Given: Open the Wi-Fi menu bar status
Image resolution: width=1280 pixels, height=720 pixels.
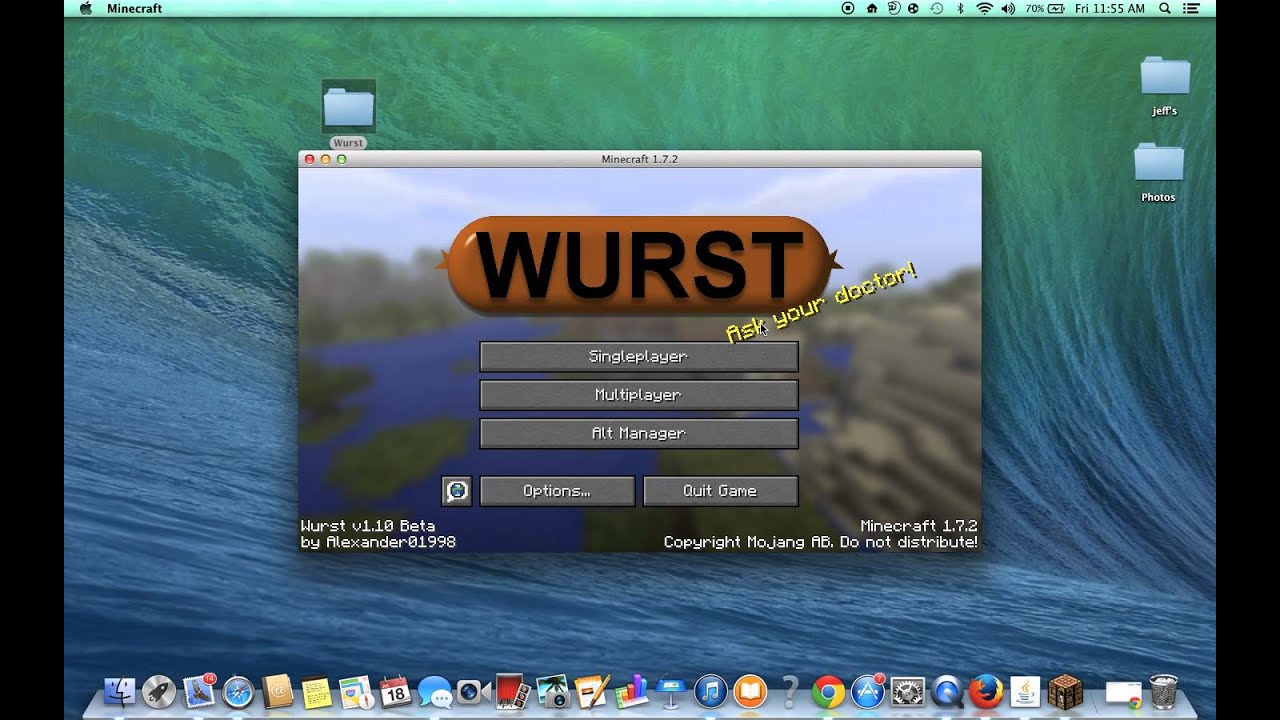Looking at the screenshot, I should click(x=984, y=8).
